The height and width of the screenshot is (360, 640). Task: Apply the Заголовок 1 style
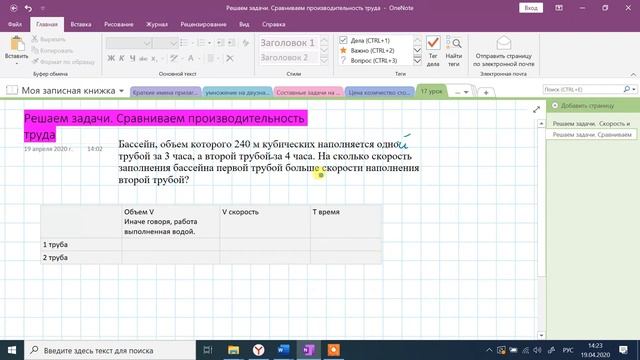(x=288, y=42)
